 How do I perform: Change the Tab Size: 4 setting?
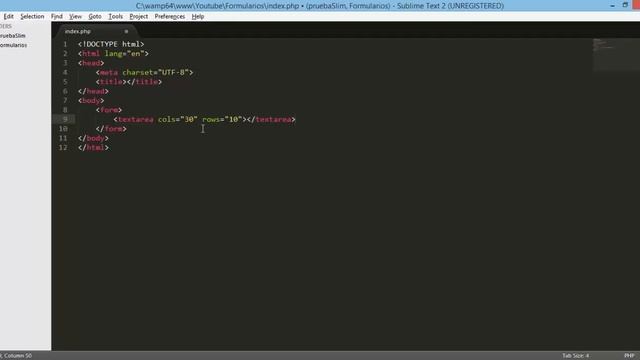click(x=576, y=356)
